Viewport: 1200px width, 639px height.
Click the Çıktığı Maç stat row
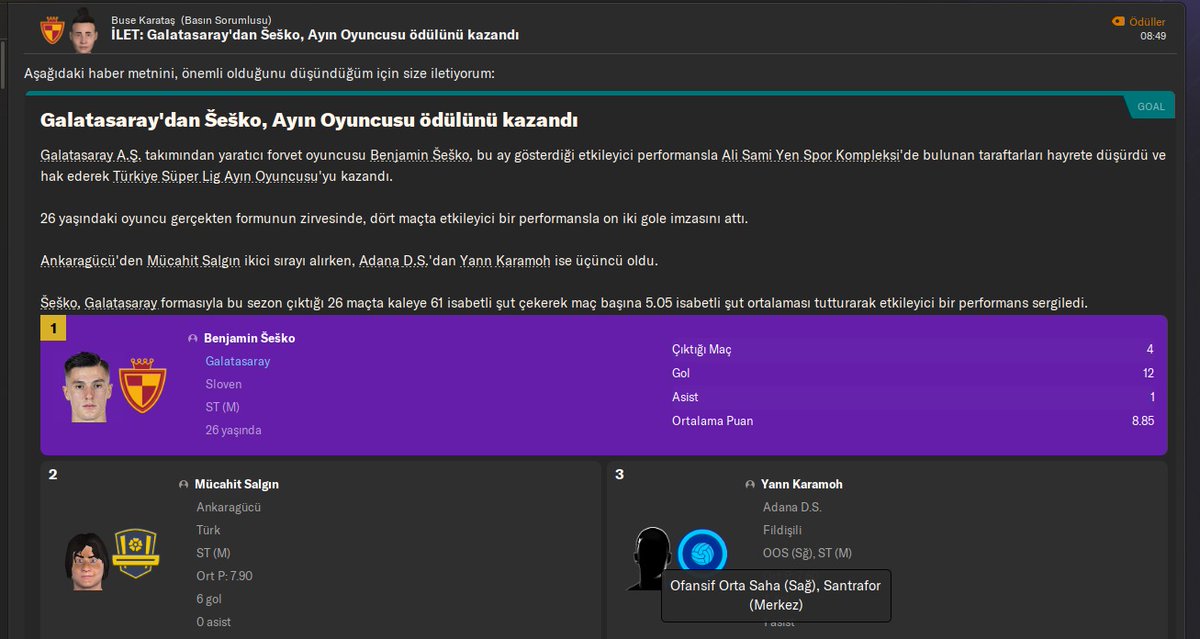point(913,349)
